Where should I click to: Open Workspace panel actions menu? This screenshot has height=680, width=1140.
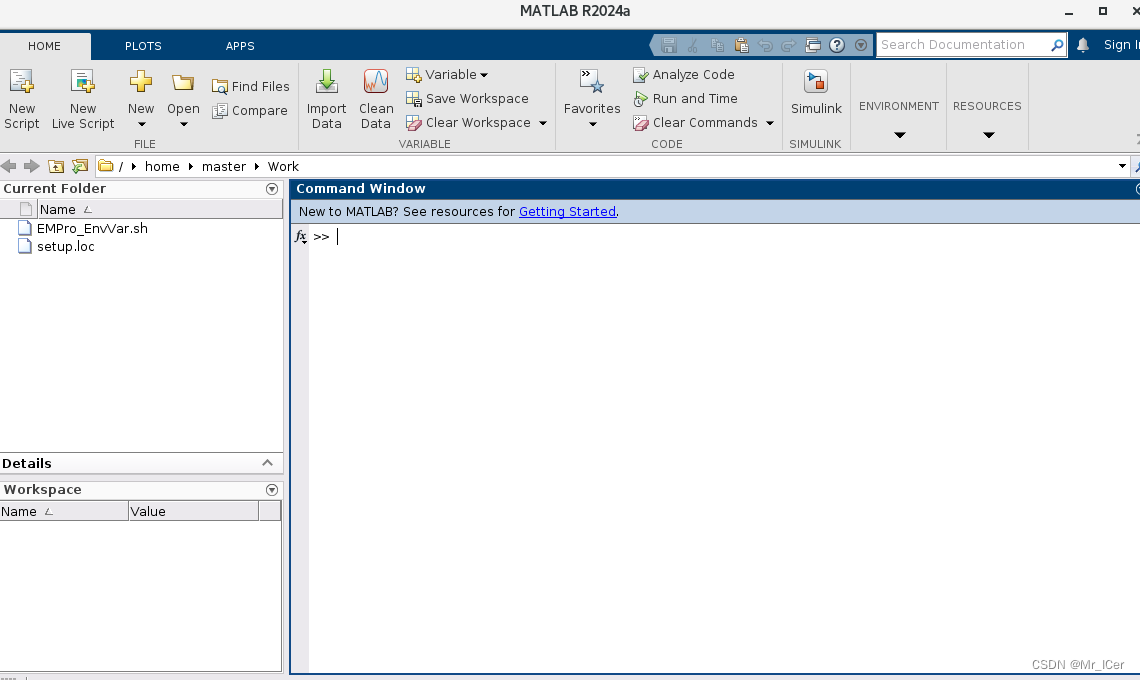tap(272, 490)
